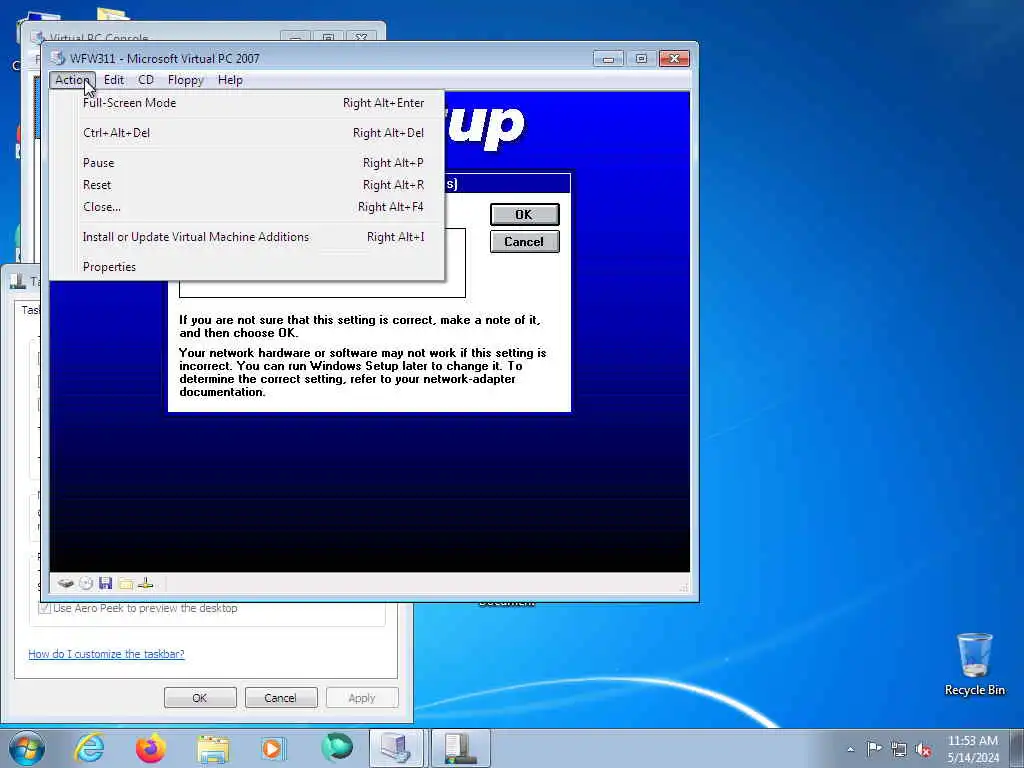1024x768 pixels.
Task: Open the Edit menu
Action: point(114,80)
